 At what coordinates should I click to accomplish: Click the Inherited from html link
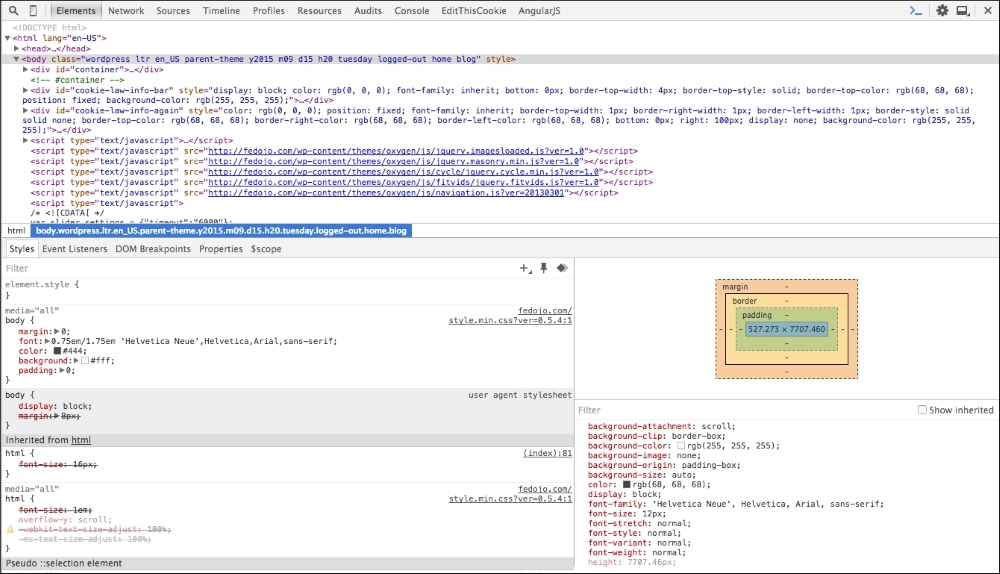pos(80,440)
